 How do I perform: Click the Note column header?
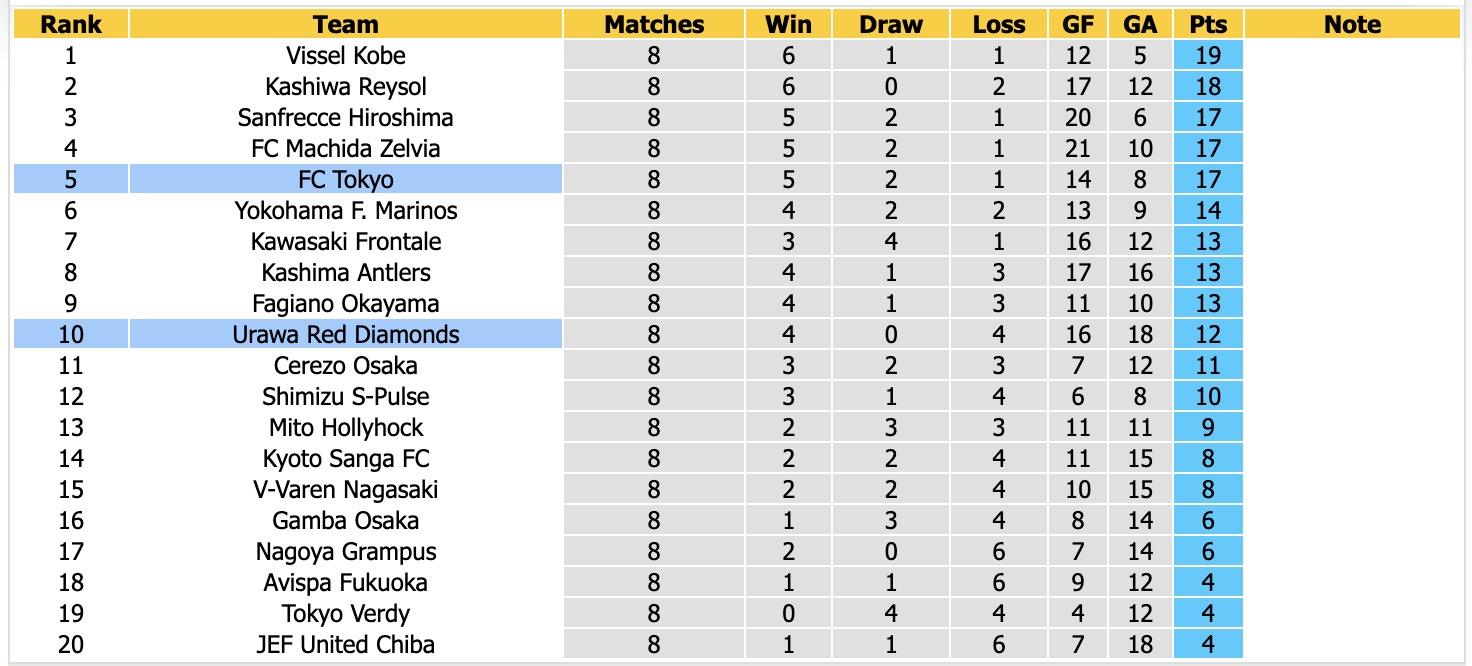[x=1352, y=25]
